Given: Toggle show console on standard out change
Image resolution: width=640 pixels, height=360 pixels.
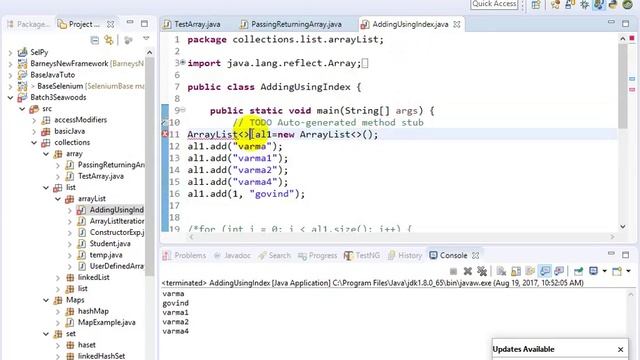Looking at the screenshot, I should 544,271.
